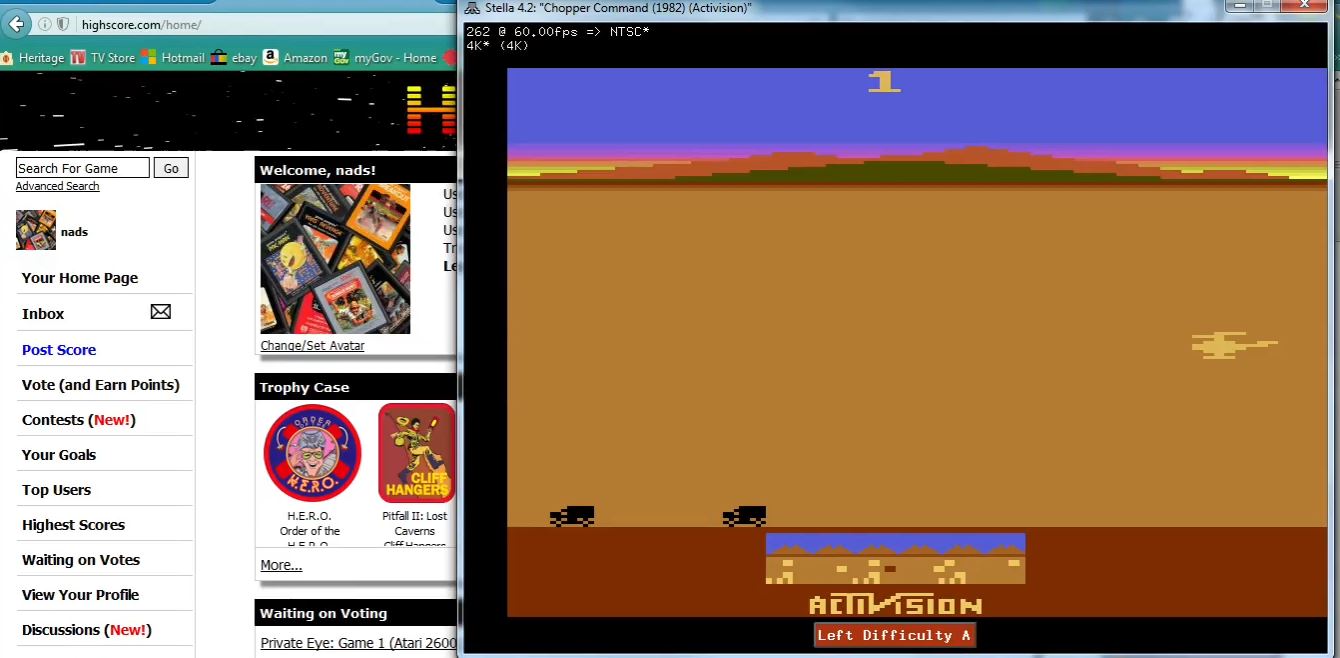Select the Pitfall II: Lost Caverns trophy caption
This screenshot has height=658, width=1340.
point(415,530)
